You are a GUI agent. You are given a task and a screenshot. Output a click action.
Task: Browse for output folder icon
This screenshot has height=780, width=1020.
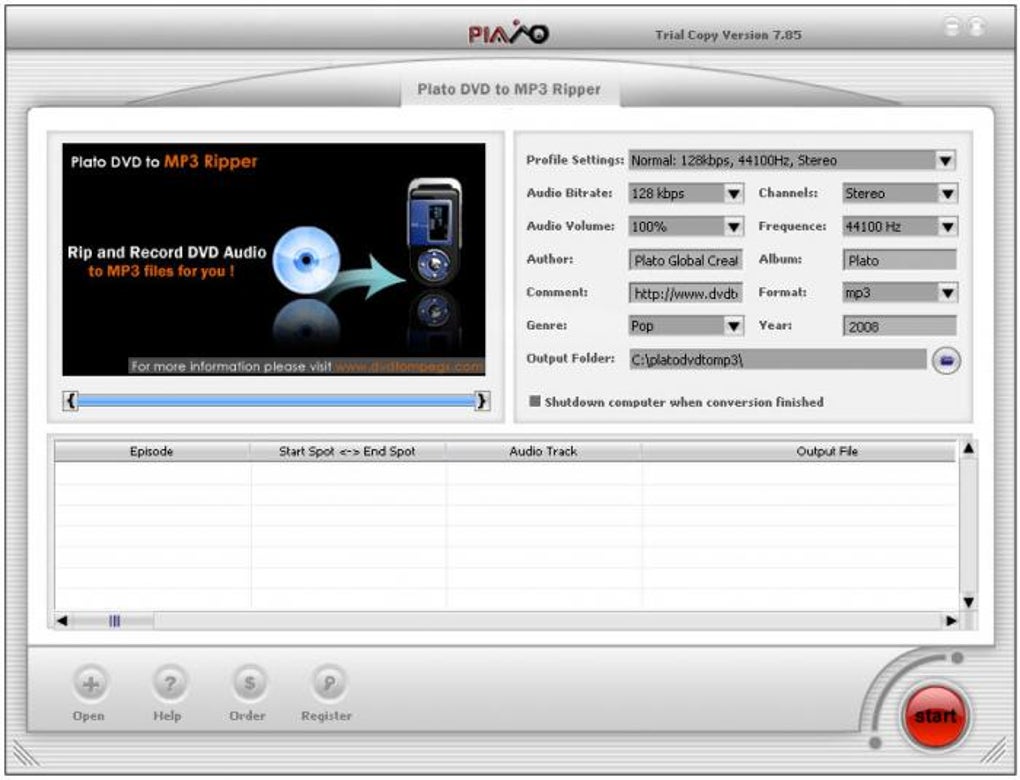pos(946,360)
